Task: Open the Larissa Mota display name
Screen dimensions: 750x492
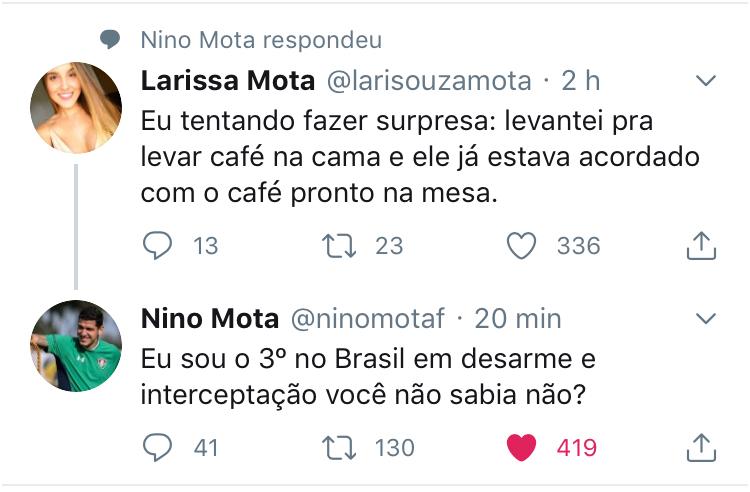Action: coord(228,80)
